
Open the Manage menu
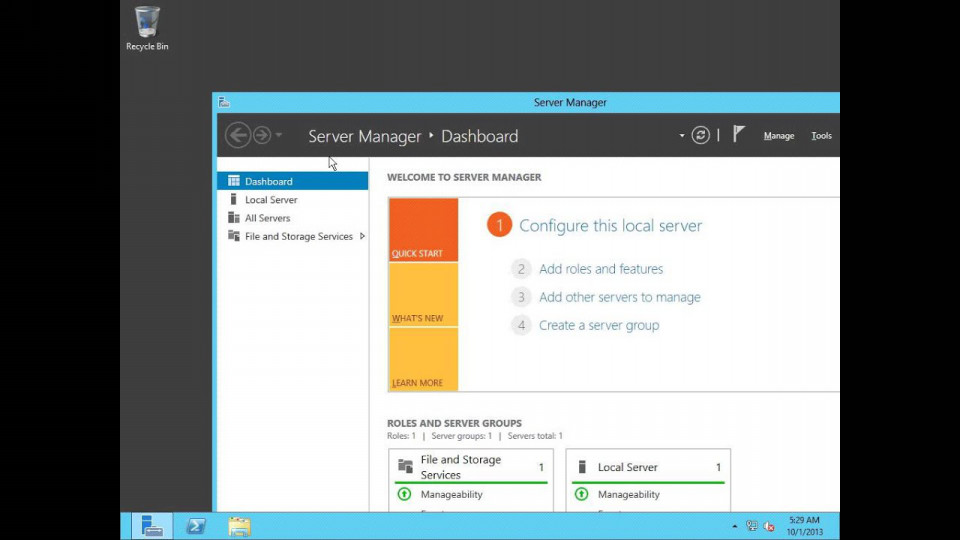tap(779, 136)
